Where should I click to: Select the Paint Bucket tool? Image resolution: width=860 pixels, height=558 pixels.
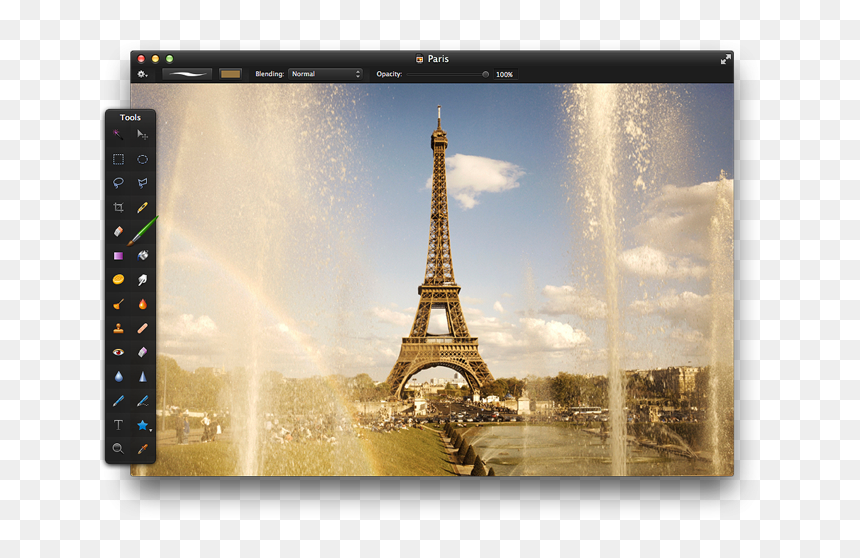click(x=142, y=255)
